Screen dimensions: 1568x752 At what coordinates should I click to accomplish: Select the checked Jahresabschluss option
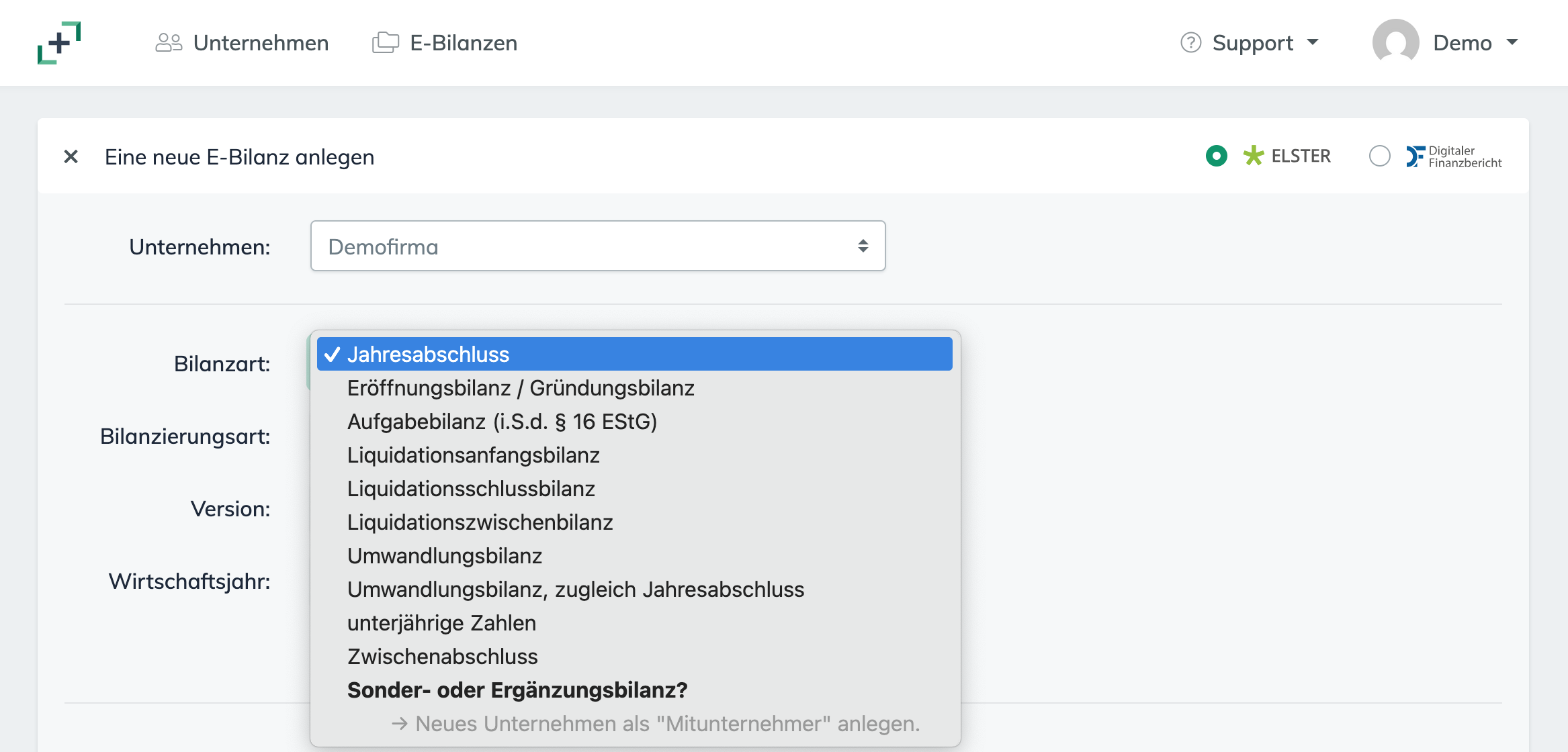pyautogui.click(x=428, y=355)
